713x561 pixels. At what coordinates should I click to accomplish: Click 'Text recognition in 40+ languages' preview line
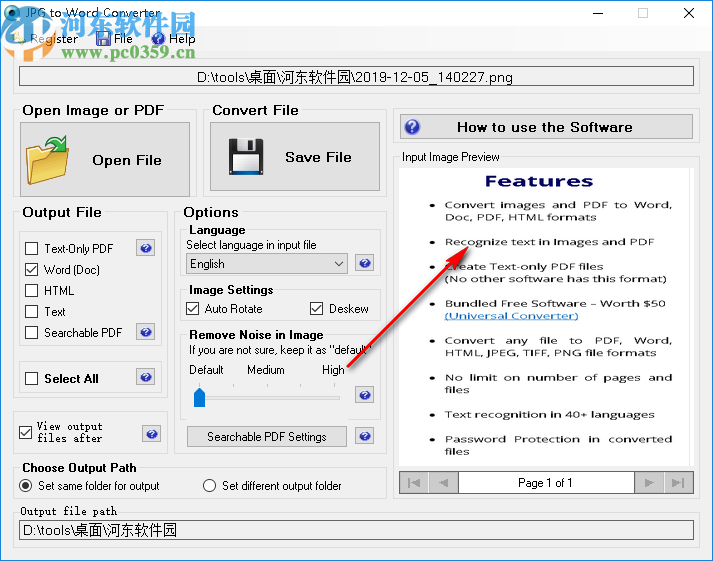(549, 415)
